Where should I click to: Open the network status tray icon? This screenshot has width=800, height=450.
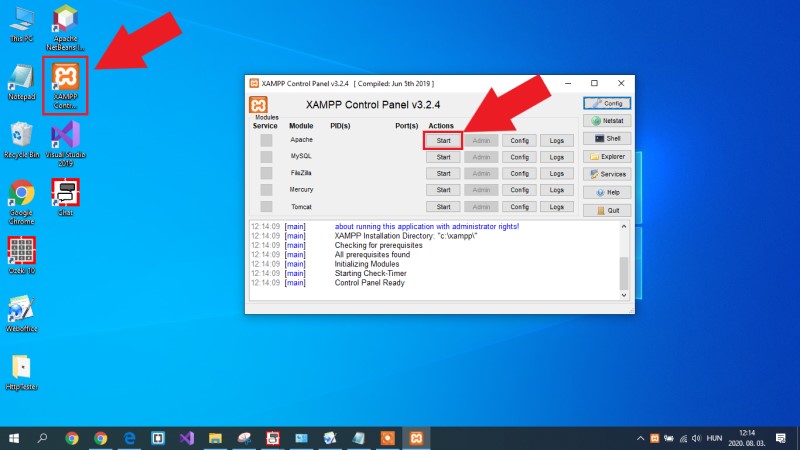[x=683, y=439]
